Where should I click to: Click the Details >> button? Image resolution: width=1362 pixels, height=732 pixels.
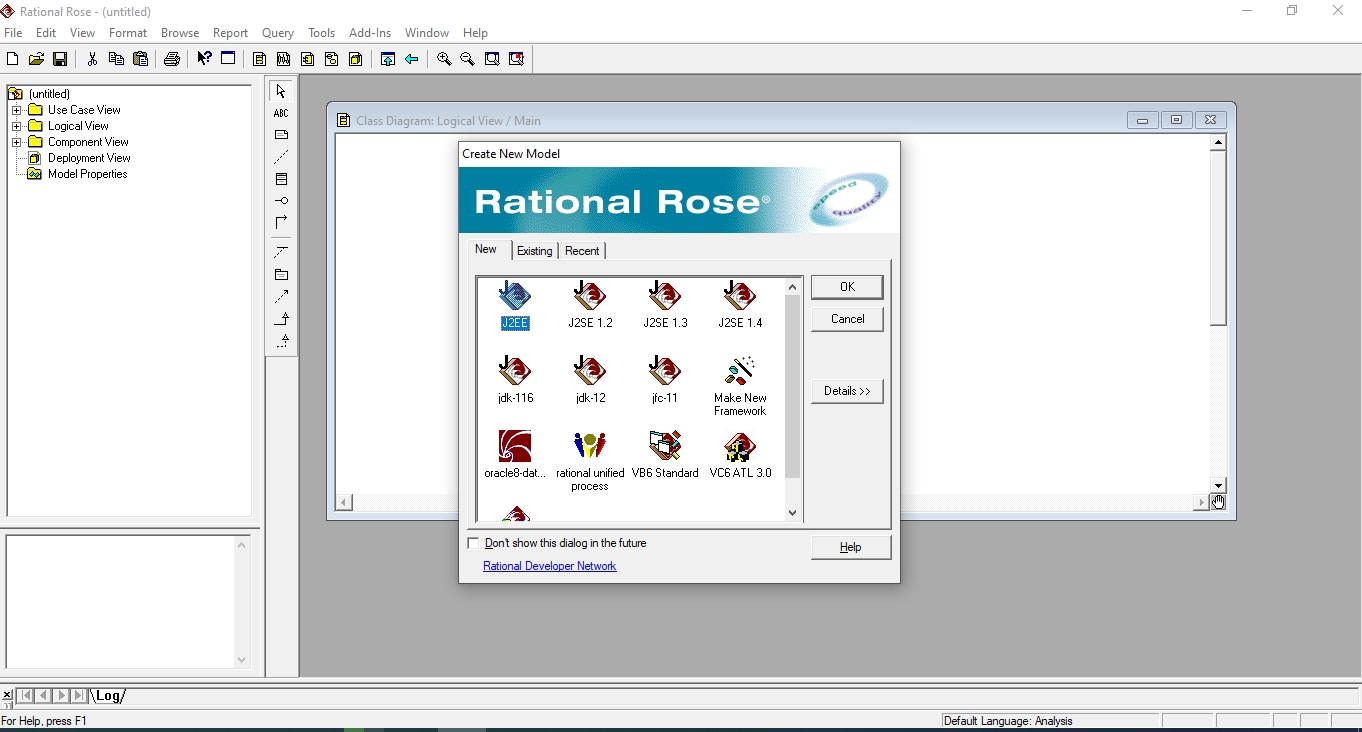click(847, 391)
